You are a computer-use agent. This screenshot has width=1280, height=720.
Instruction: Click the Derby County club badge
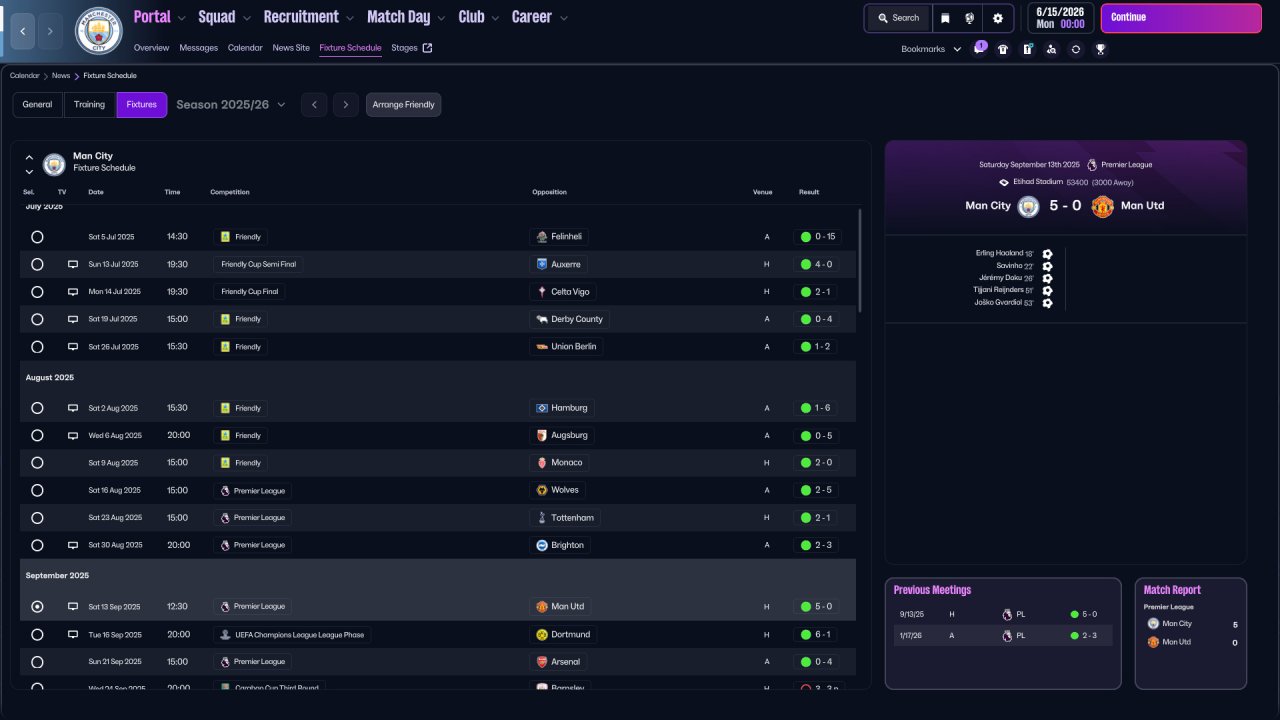click(542, 319)
